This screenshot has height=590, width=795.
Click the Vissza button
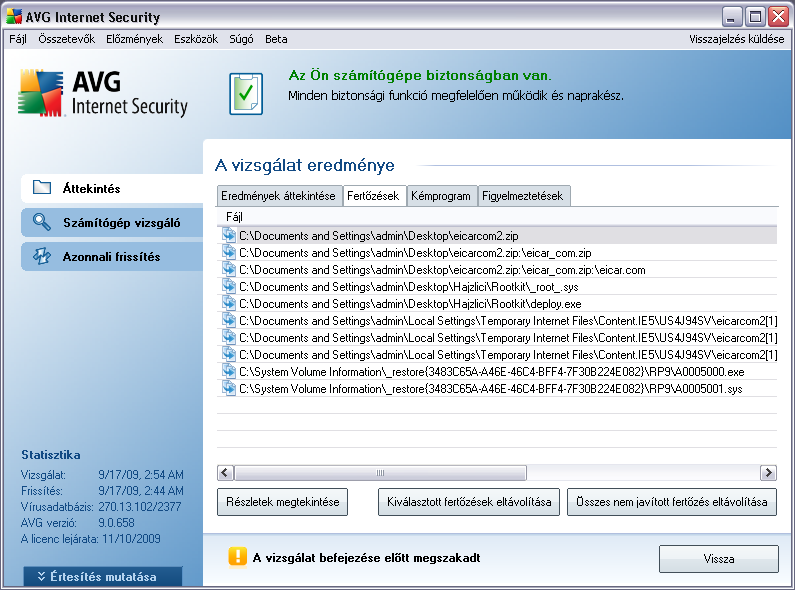pyautogui.click(x=719, y=559)
